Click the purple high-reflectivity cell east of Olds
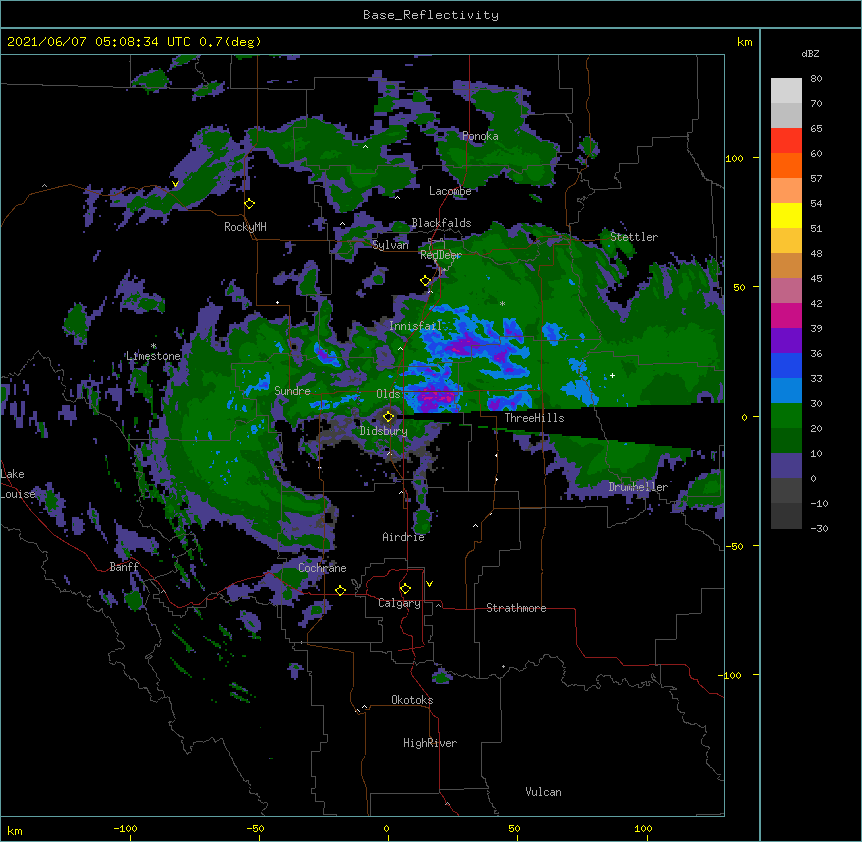Screen dimensions: 862x842 pyautogui.click(x=437, y=397)
